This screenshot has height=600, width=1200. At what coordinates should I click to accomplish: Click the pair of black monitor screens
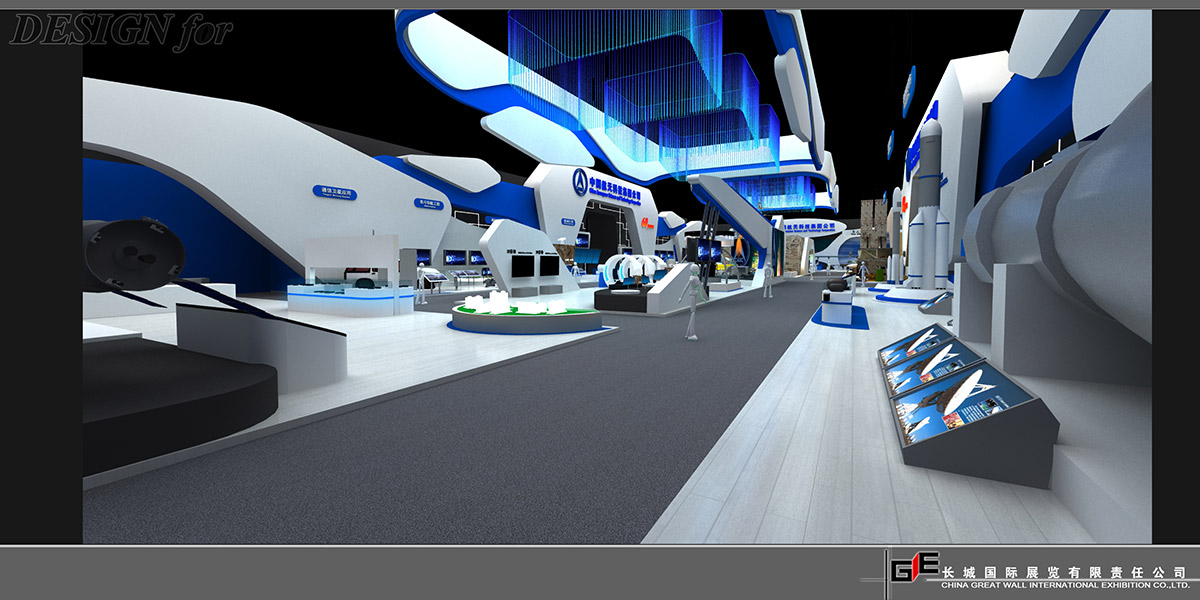535,265
